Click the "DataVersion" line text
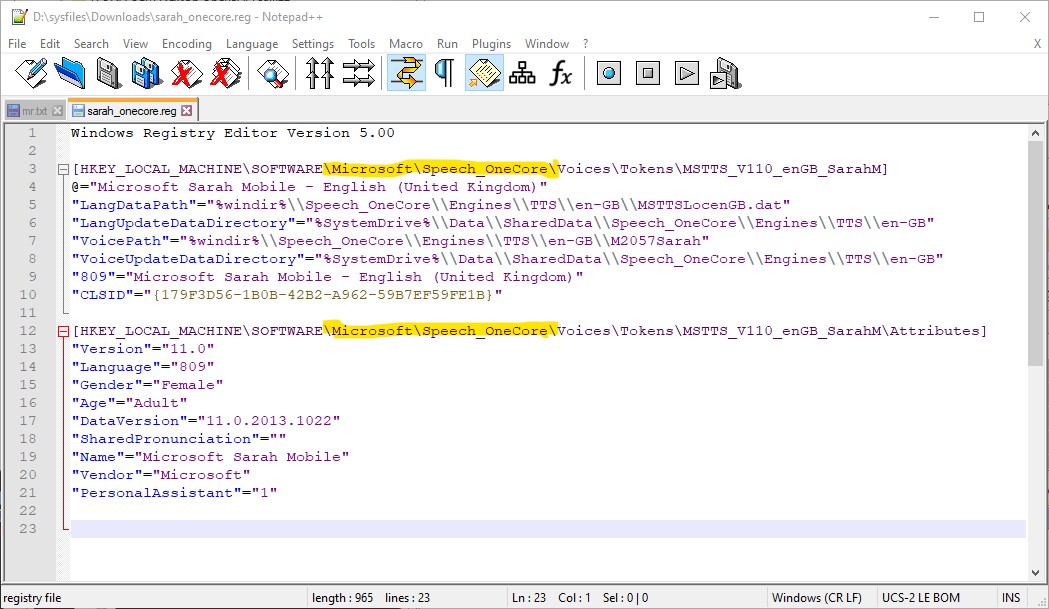Screen dimensions: 1049x609 (205, 422)
